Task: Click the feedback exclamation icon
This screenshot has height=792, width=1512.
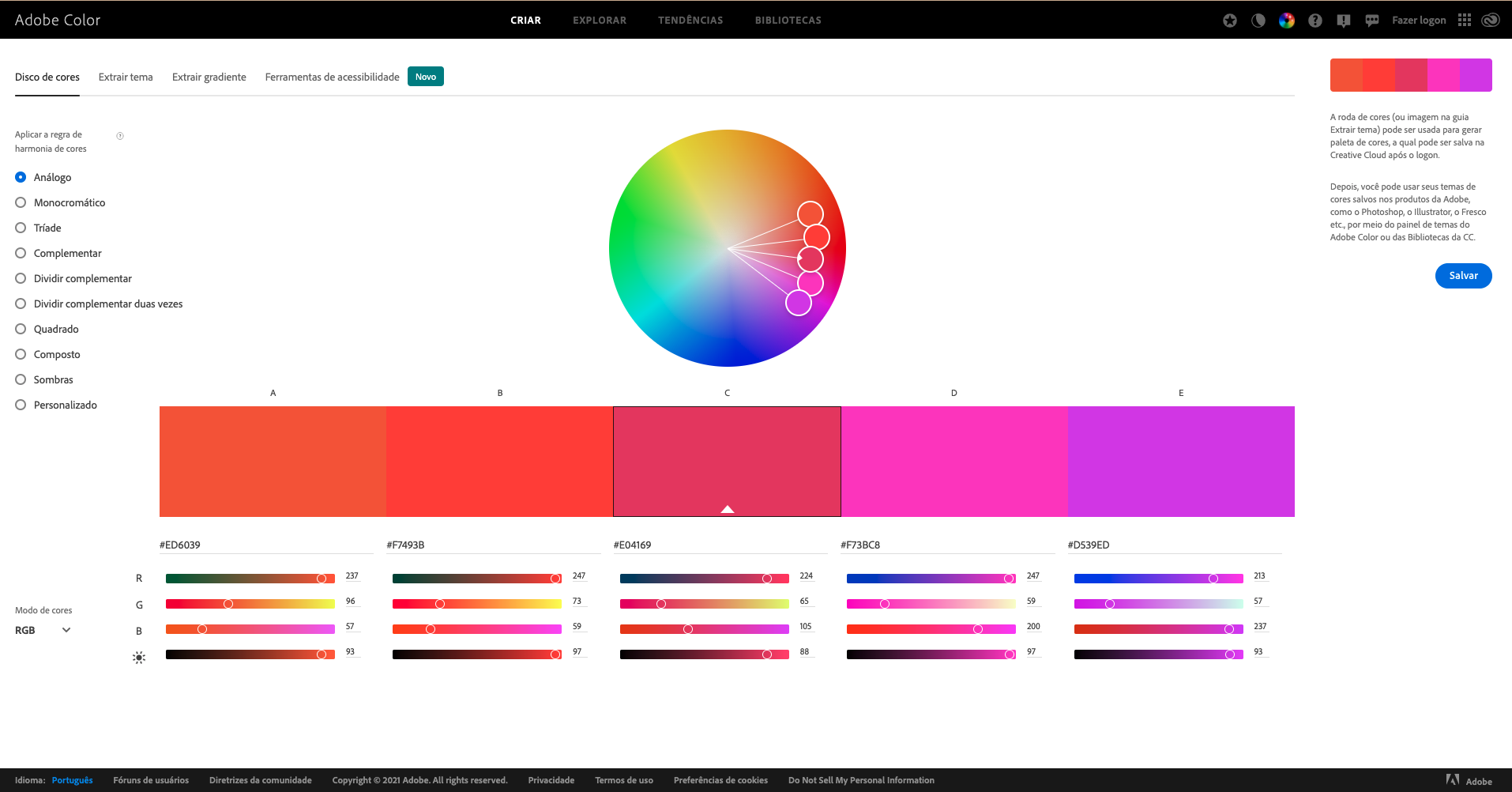Action: tap(1344, 20)
